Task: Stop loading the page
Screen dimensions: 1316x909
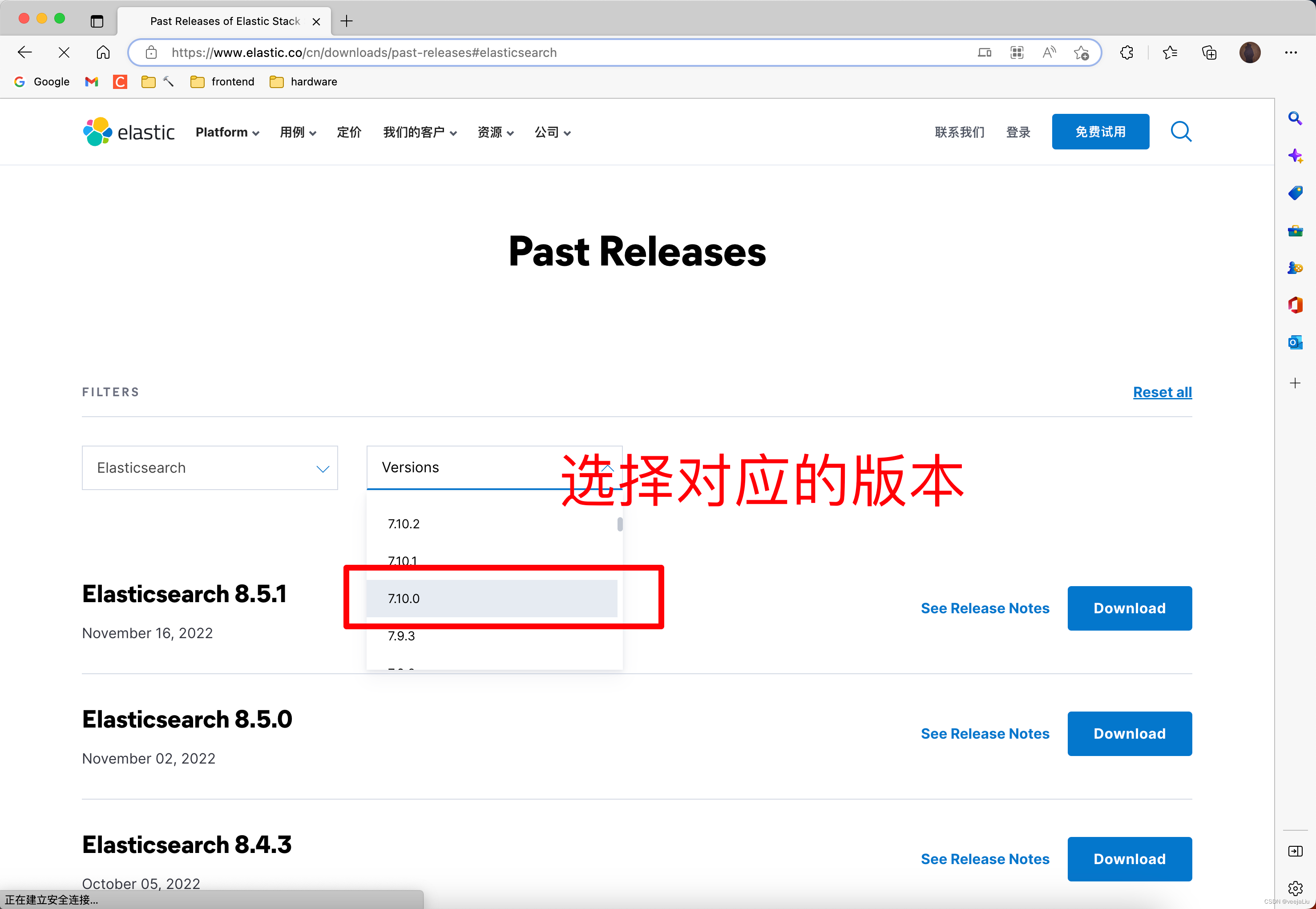Action: [64, 52]
